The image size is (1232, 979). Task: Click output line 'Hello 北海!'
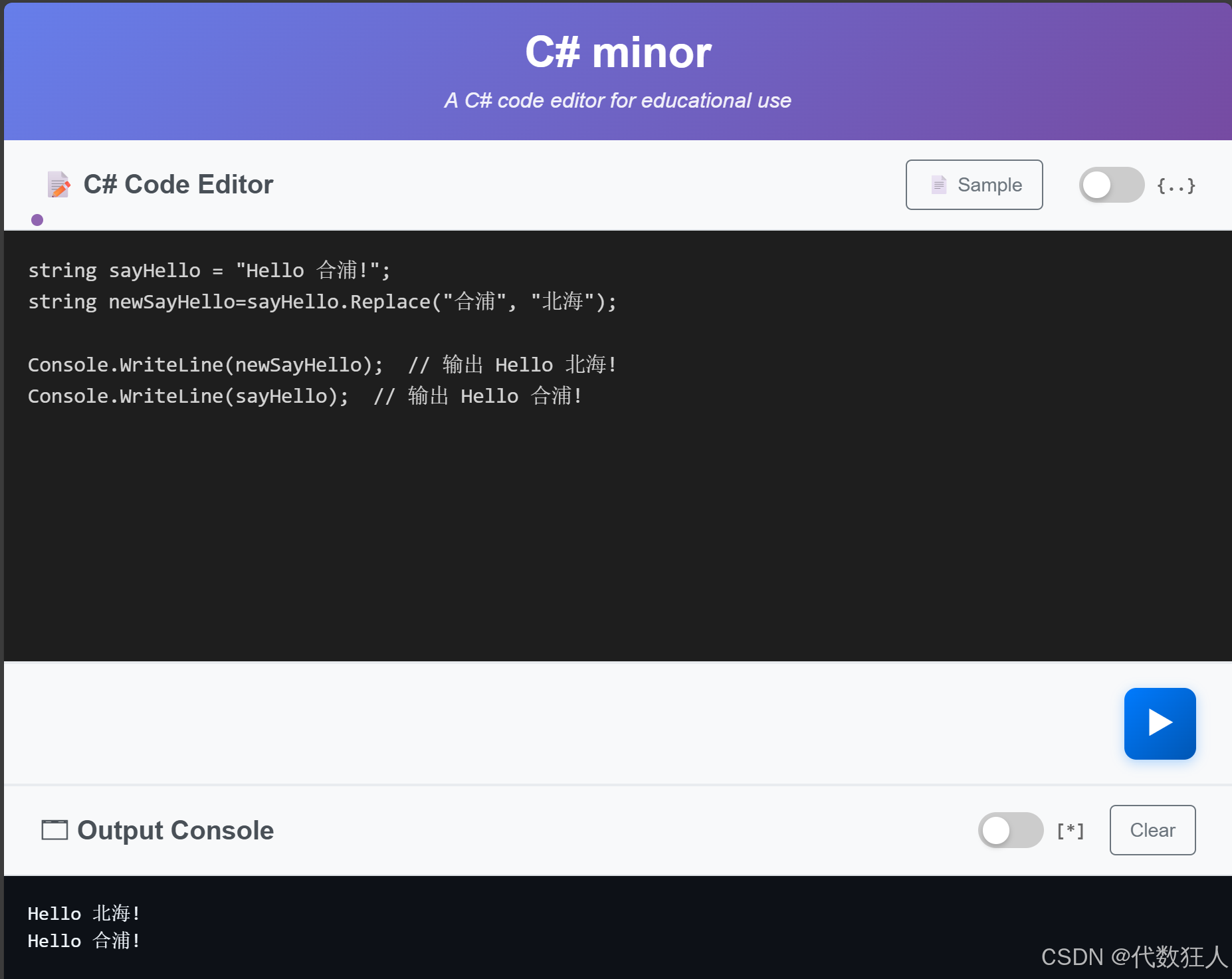pos(84,913)
